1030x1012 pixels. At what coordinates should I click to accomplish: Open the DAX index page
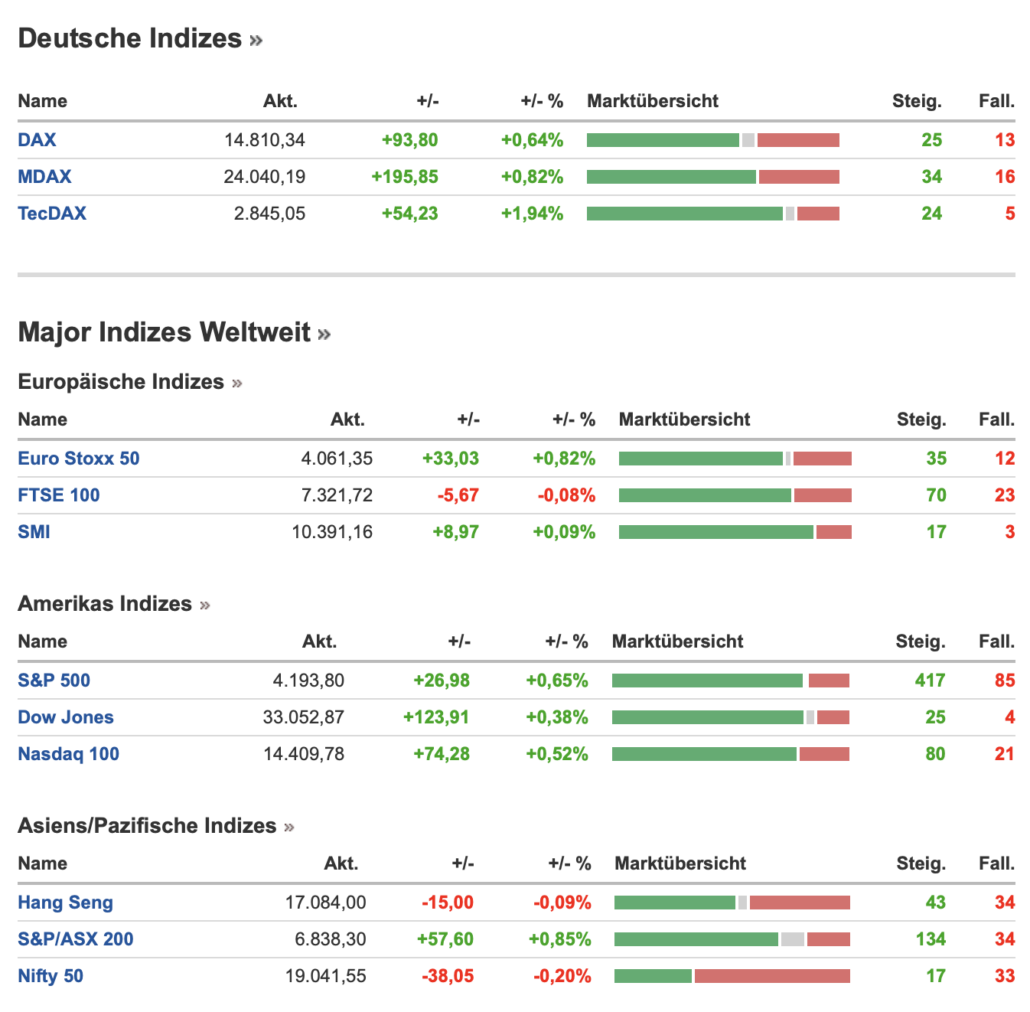[37, 140]
